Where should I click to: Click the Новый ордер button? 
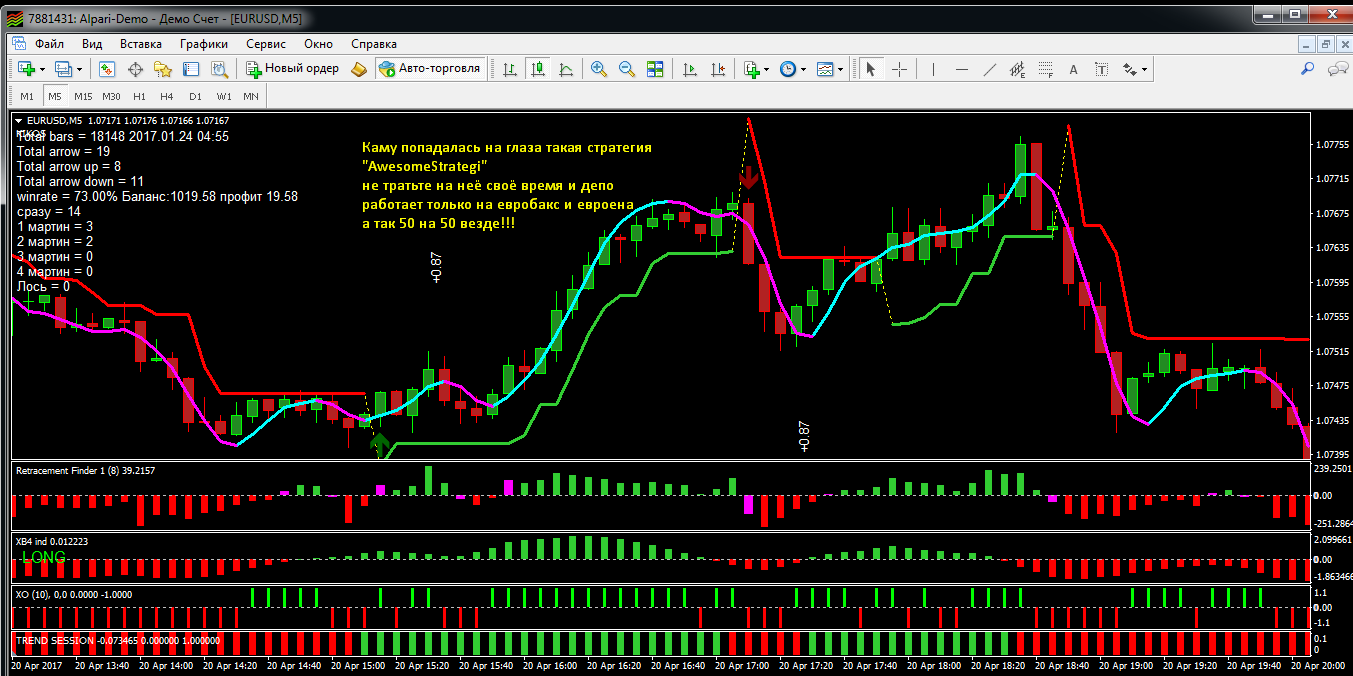[292, 69]
